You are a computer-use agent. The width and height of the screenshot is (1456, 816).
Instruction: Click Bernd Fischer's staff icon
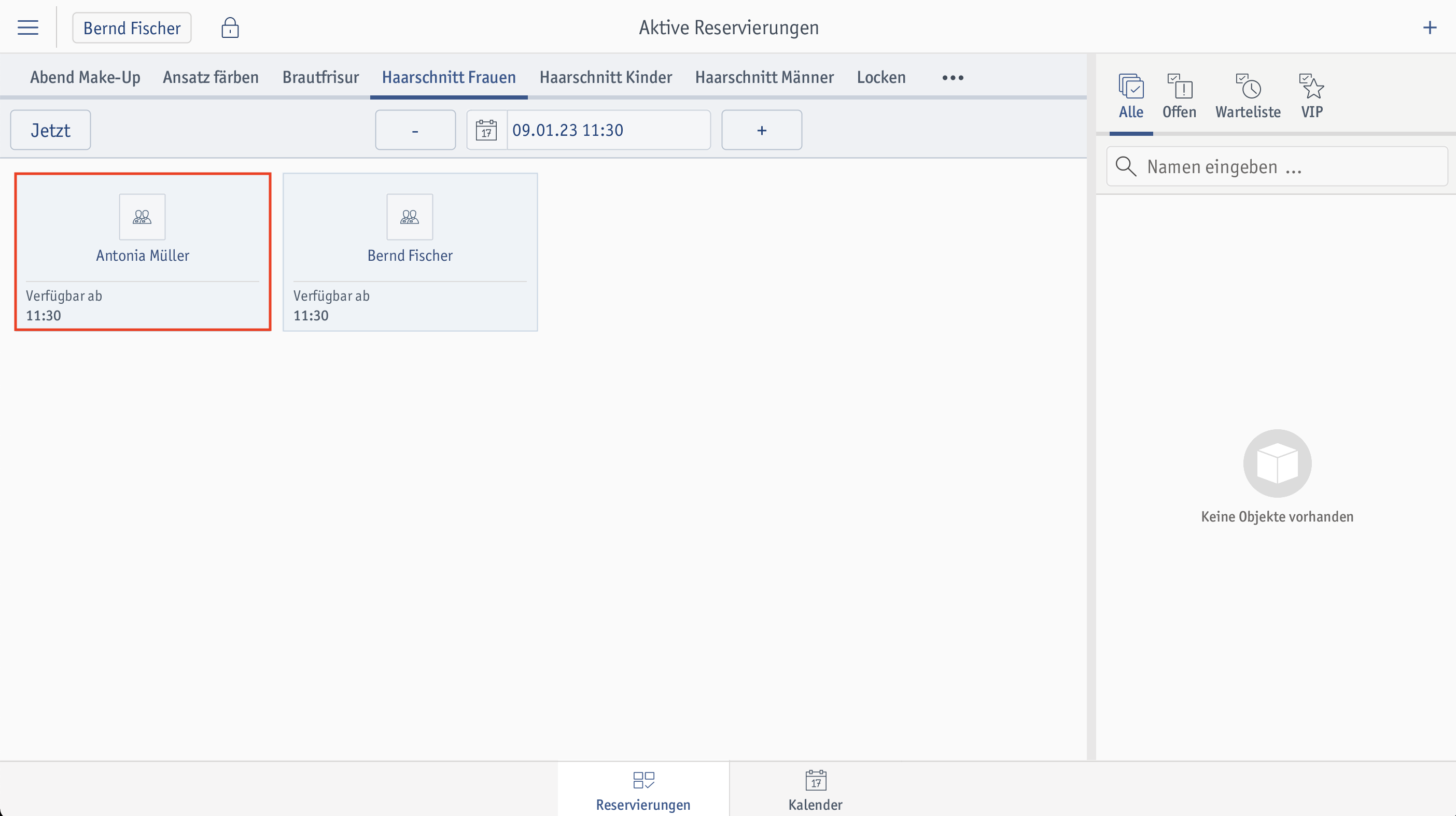(410, 217)
